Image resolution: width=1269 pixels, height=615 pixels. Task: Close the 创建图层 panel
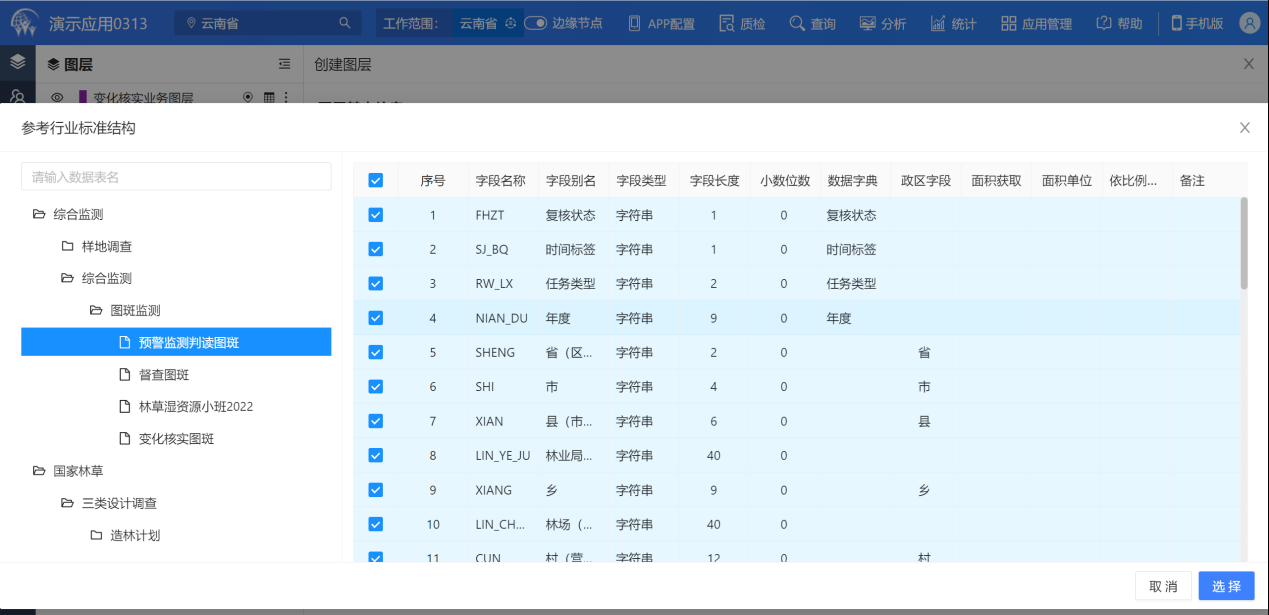pos(1248,64)
